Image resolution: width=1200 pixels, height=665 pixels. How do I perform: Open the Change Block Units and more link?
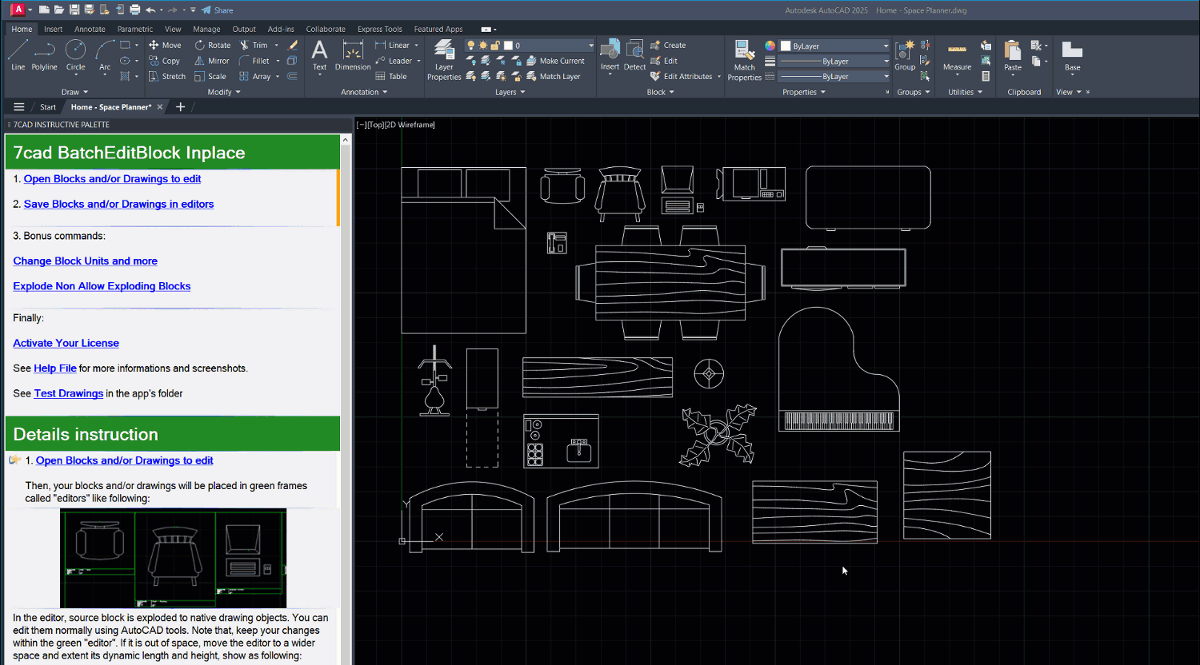[x=85, y=261]
